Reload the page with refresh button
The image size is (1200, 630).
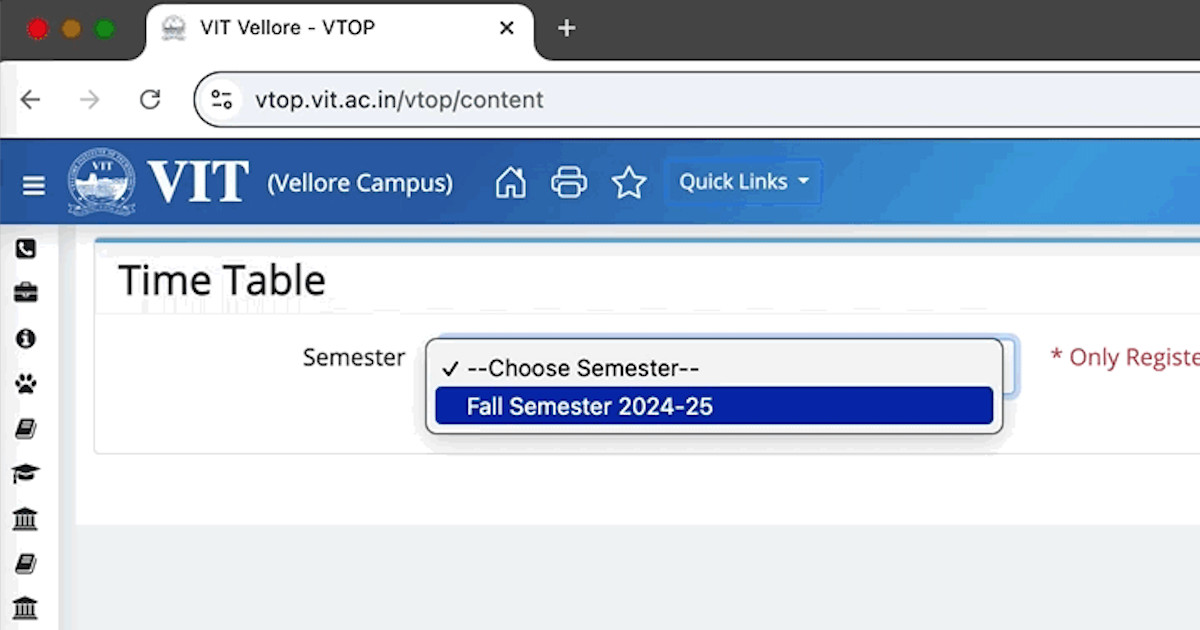point(150,99)
